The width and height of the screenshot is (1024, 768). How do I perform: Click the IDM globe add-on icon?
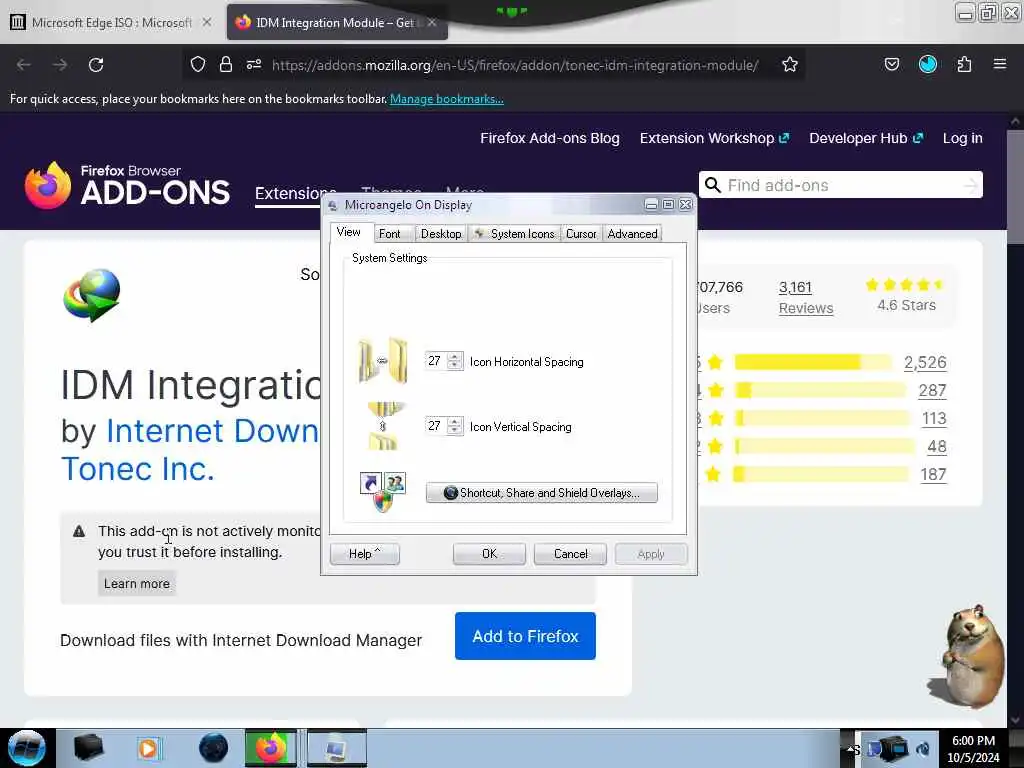[x=92, y=295]
